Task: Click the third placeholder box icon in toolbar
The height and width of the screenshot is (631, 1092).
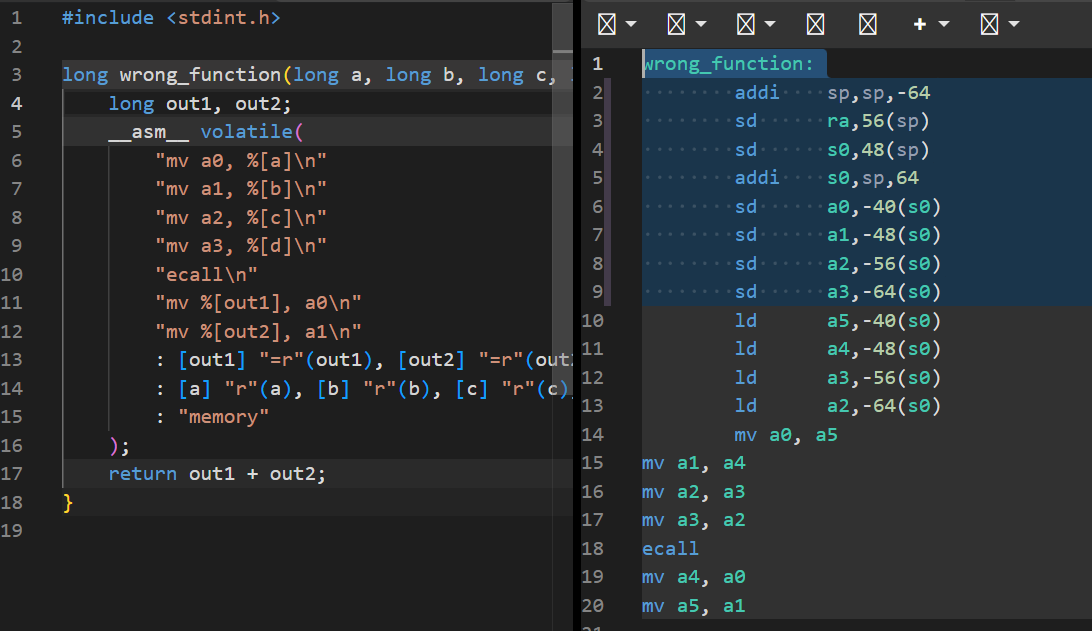Action: [x=746, y=24]
